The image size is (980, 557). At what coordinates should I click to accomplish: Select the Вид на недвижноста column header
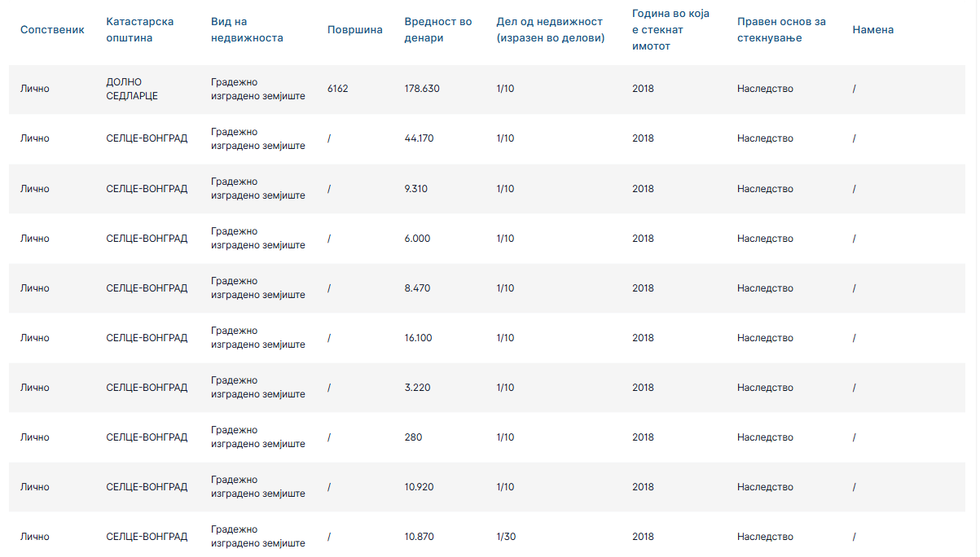[x=247, y=30]
